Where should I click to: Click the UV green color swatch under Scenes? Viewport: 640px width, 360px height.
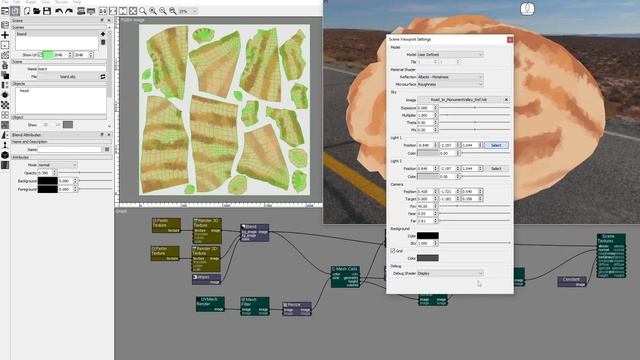tap(48, 55)
